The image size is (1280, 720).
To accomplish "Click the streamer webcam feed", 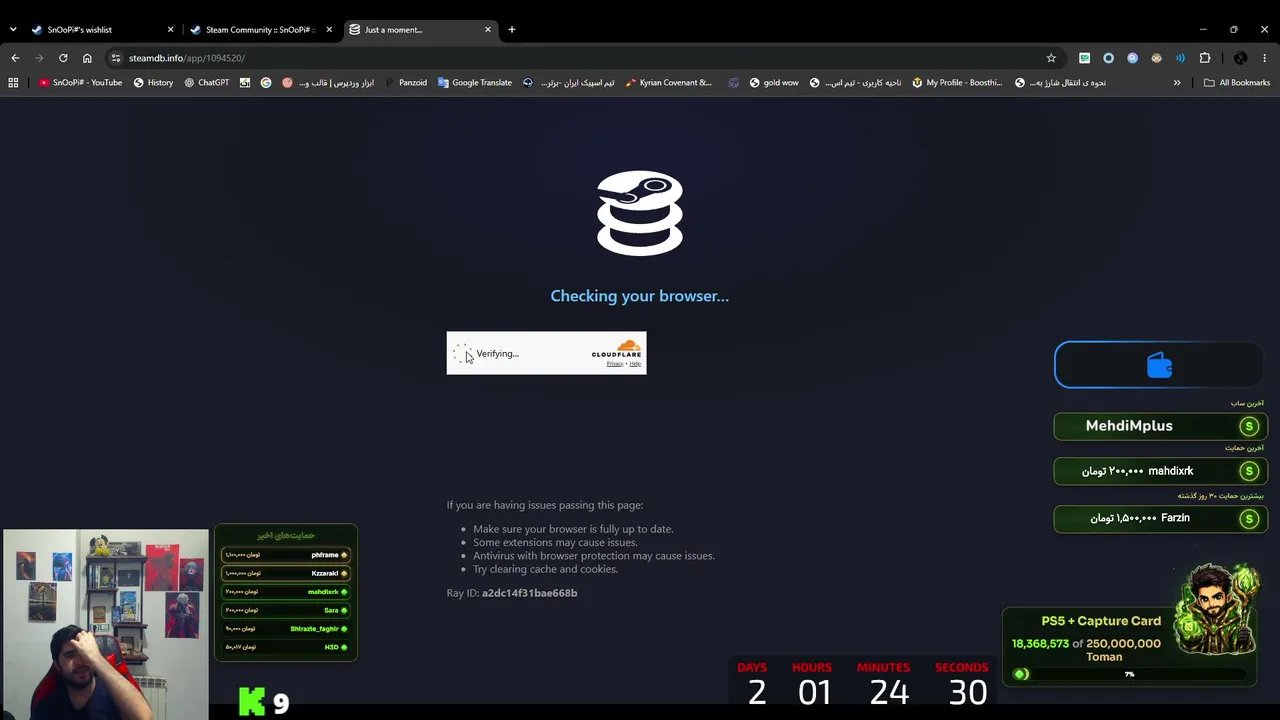I will point(105,624).
